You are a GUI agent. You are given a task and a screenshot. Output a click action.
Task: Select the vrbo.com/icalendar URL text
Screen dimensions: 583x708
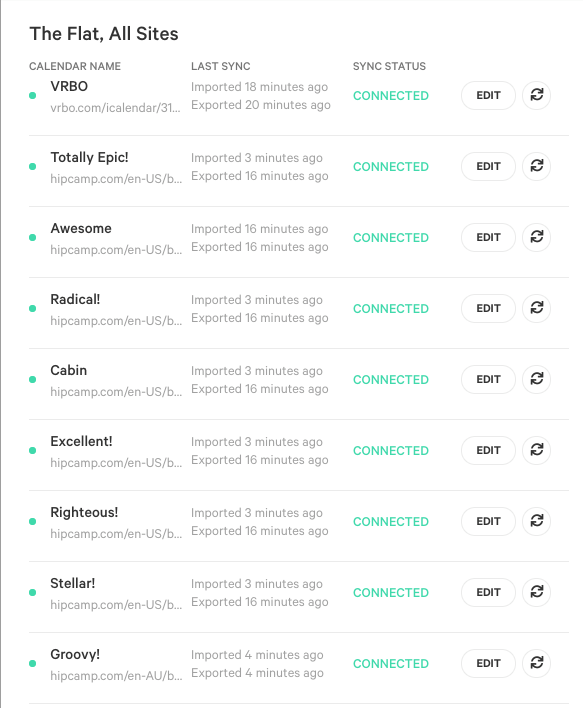(115, 108)
